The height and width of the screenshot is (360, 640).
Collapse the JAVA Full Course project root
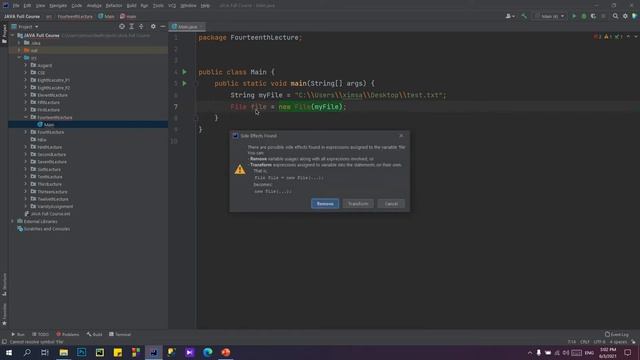coord(12,36)
